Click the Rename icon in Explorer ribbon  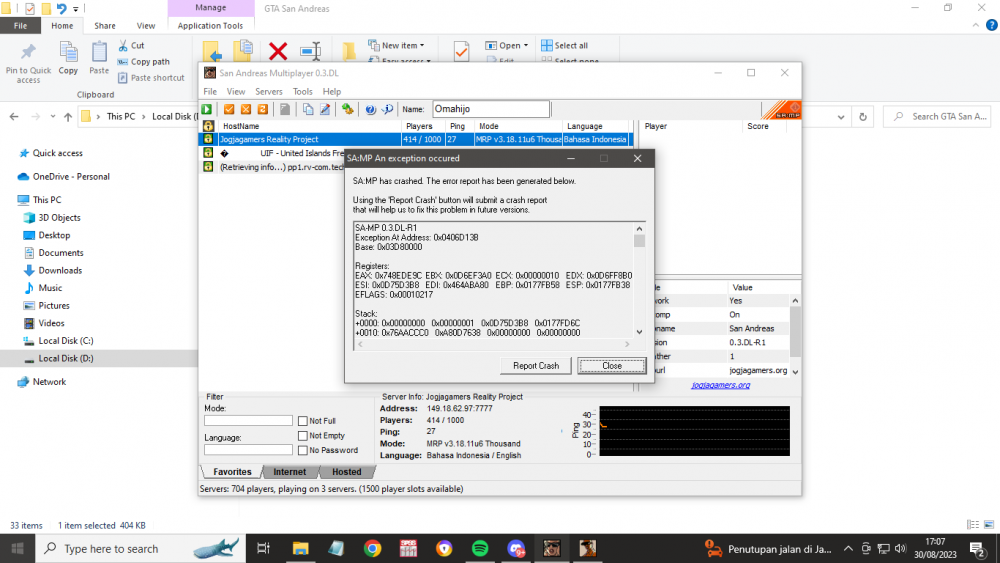point(311,51)
